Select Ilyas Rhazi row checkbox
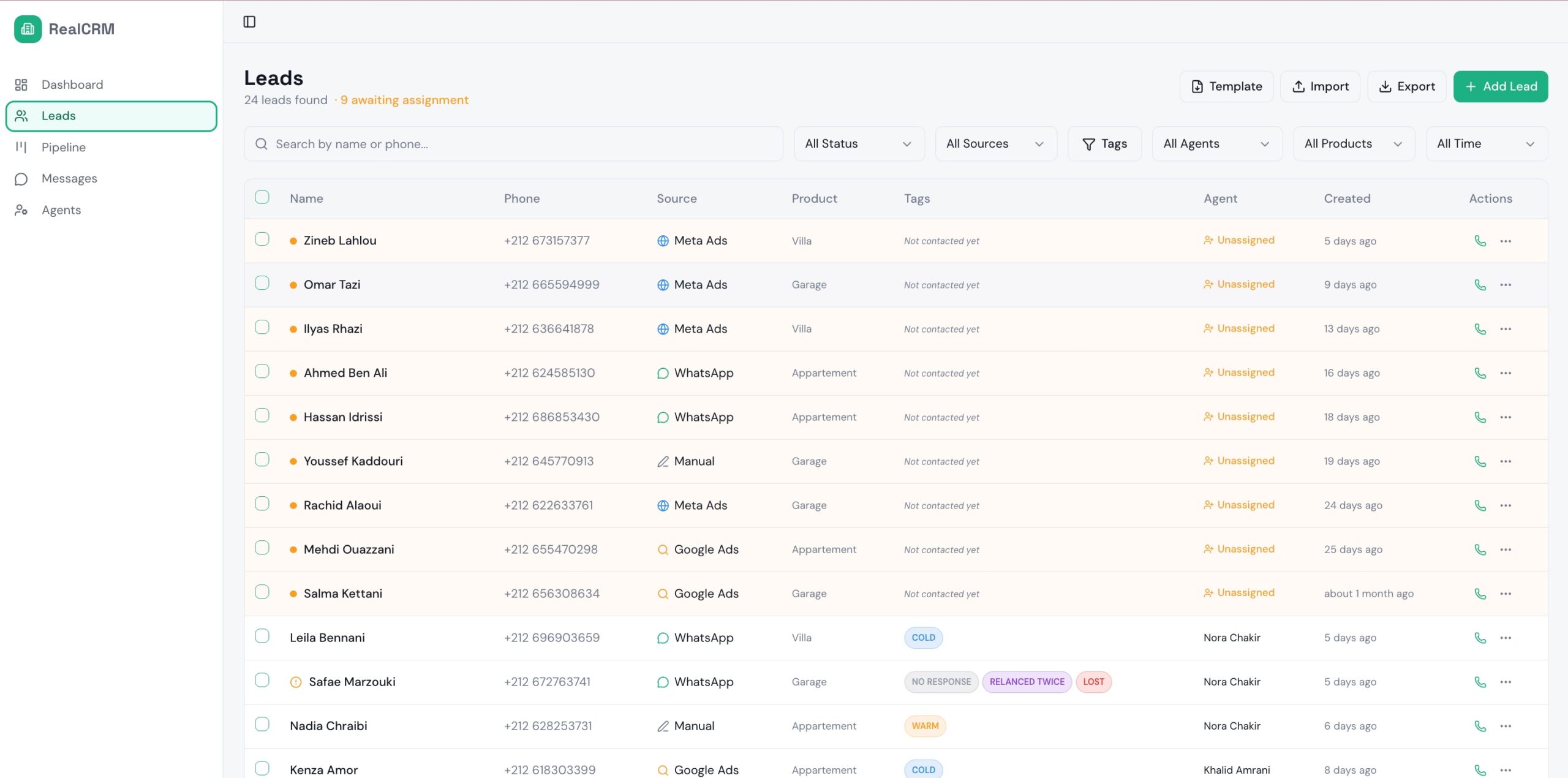The height and width of the screenshot is (778, 1568). (262, 327)
